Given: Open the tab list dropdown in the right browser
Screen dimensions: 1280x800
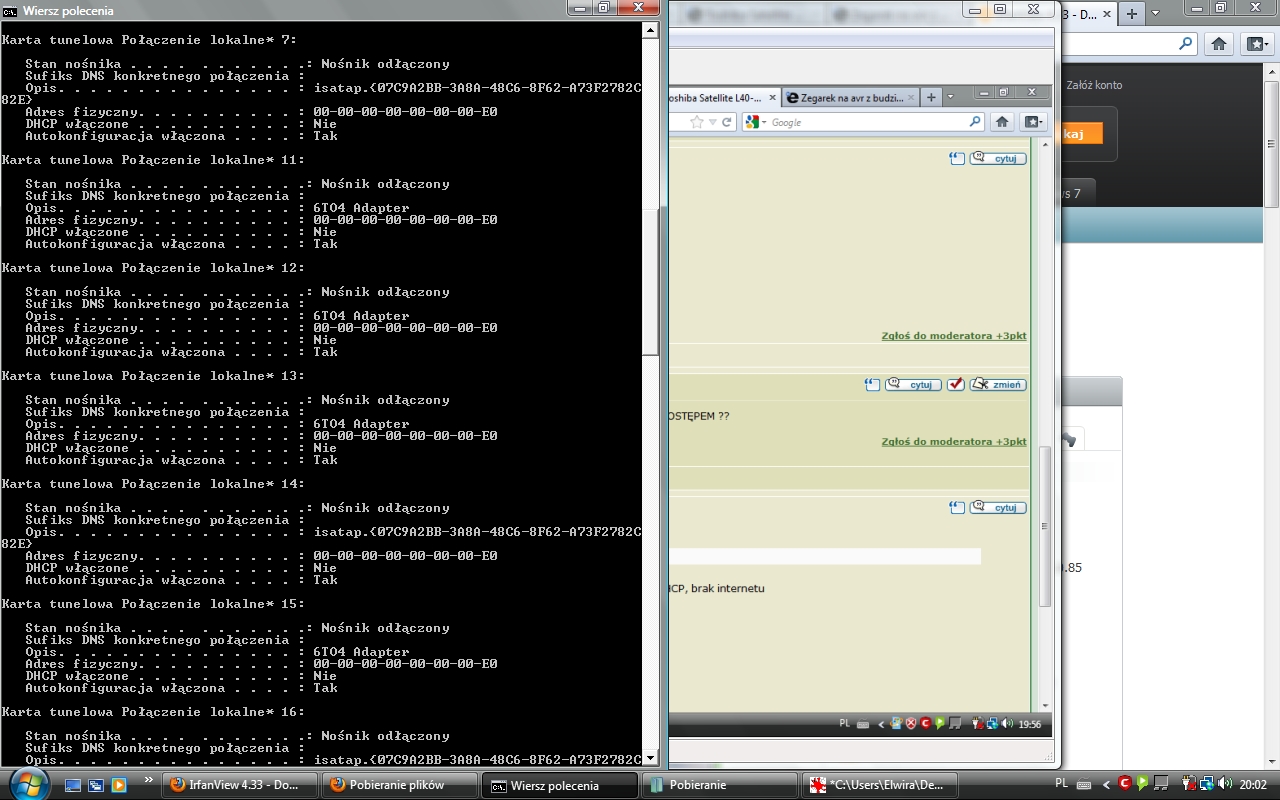Looking at the screenshot, I should coord(1156,14).
